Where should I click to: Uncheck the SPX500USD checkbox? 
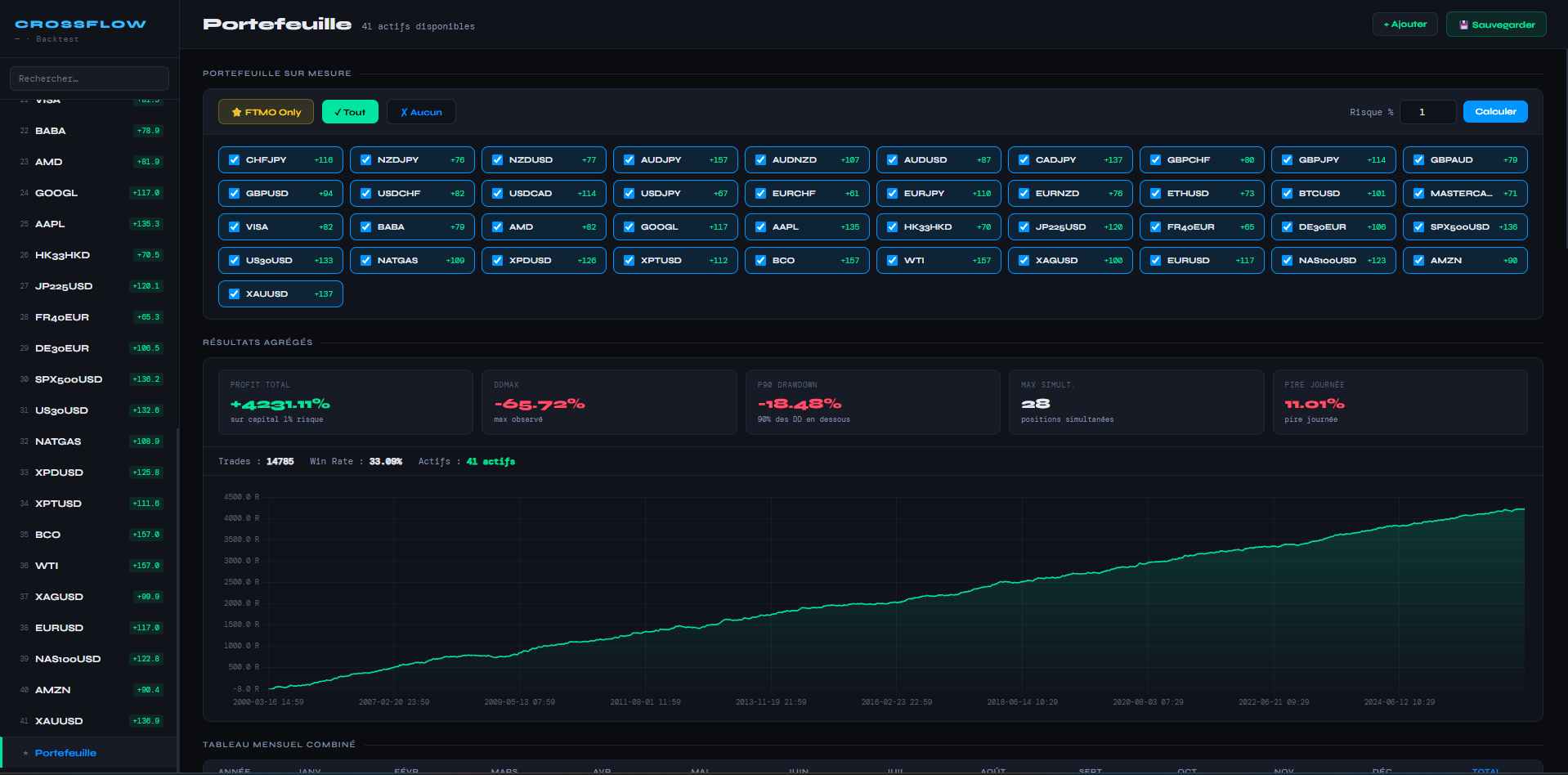[1419, 227]
